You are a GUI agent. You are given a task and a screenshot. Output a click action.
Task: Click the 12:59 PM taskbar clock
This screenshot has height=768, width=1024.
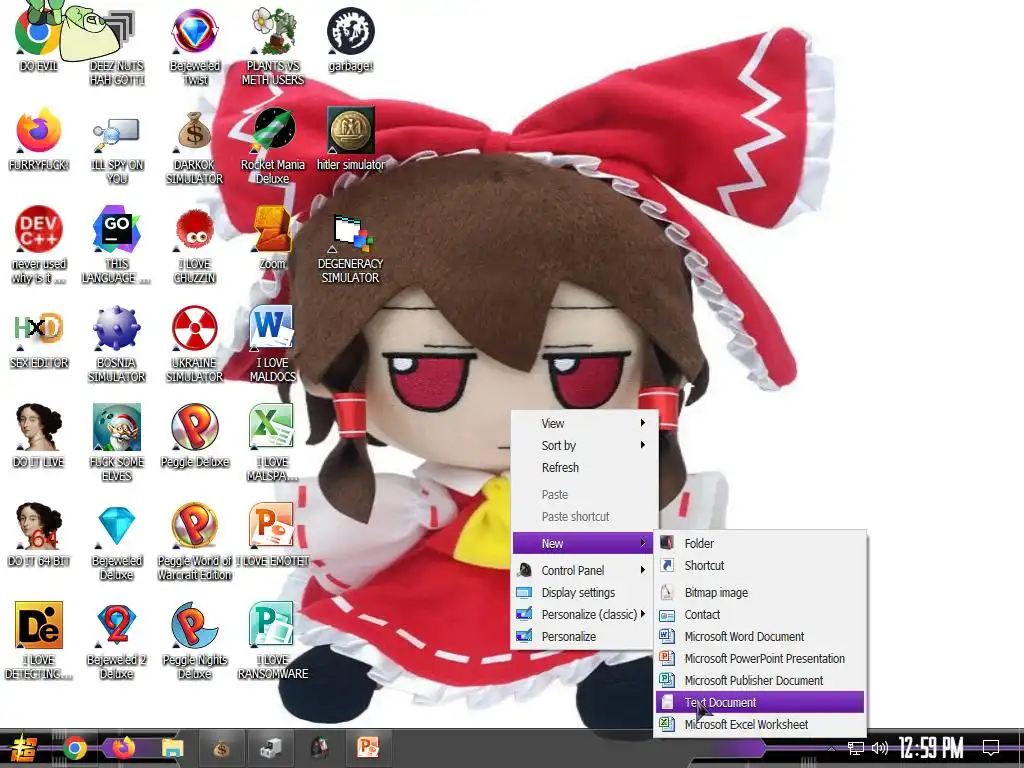pyautogui.click(x=931, y=748)
